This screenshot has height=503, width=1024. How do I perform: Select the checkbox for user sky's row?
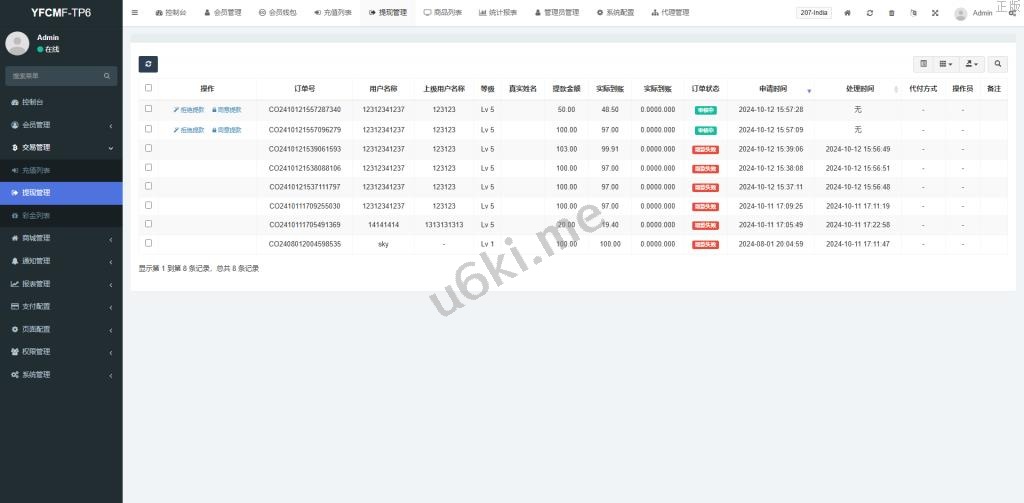tap(149, 243)
